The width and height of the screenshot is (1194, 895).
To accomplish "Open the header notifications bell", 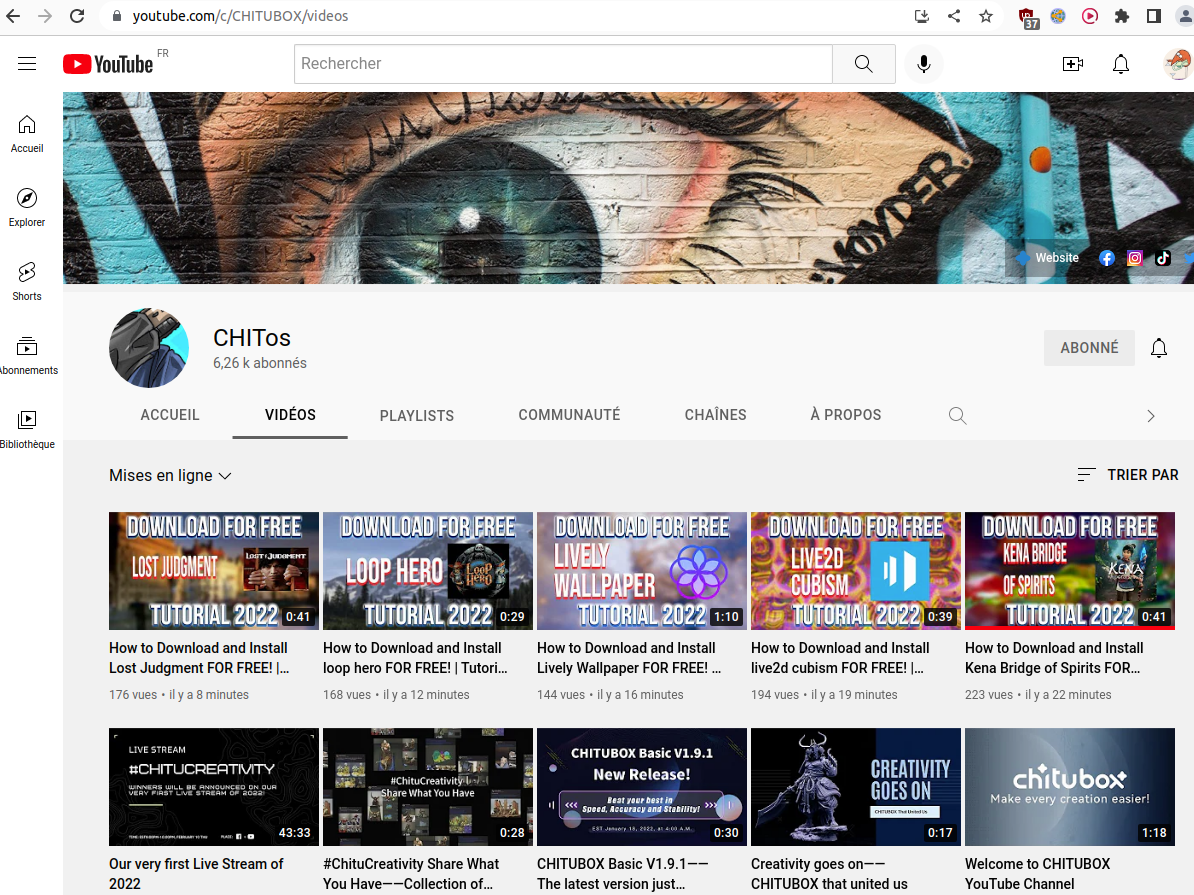I will click(x=1121, y=64).
